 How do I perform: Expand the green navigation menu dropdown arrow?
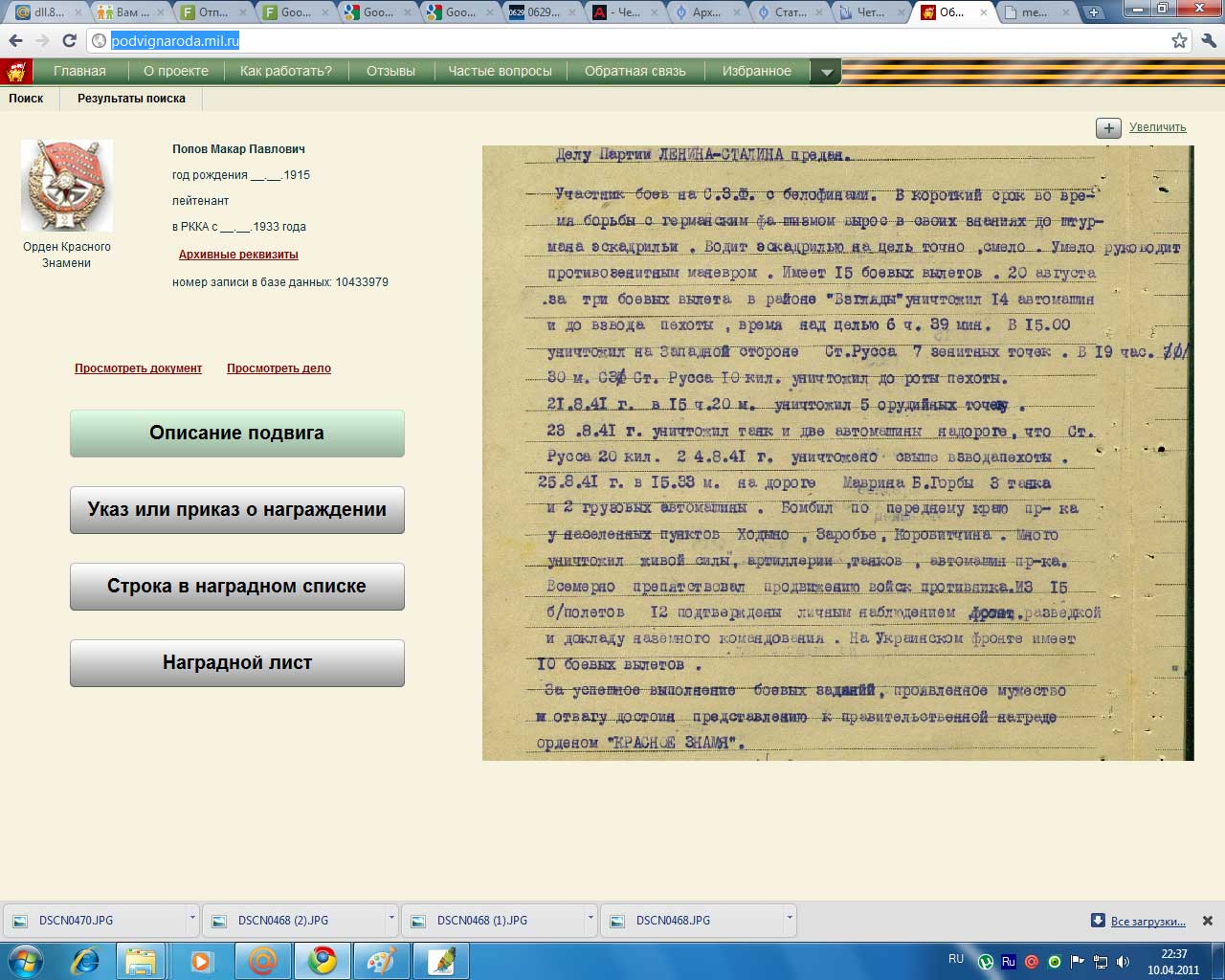[826, 72]
